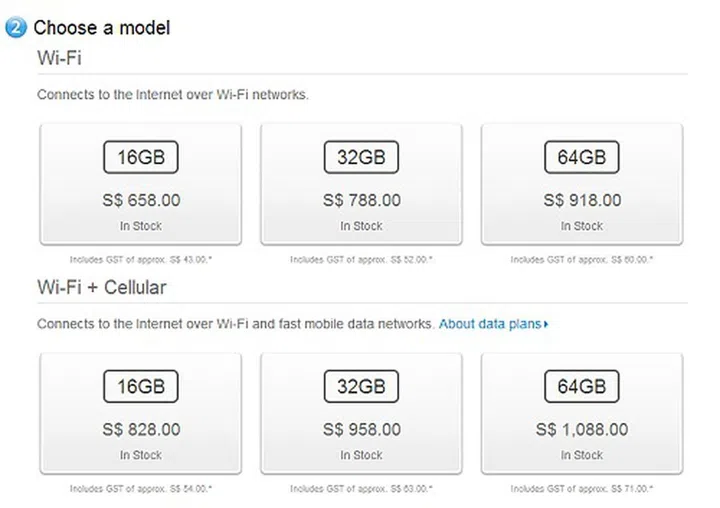Click the 32GB badge in the Wi-Fi section
This screenshot has width=720, height=508.
(361, 157)
